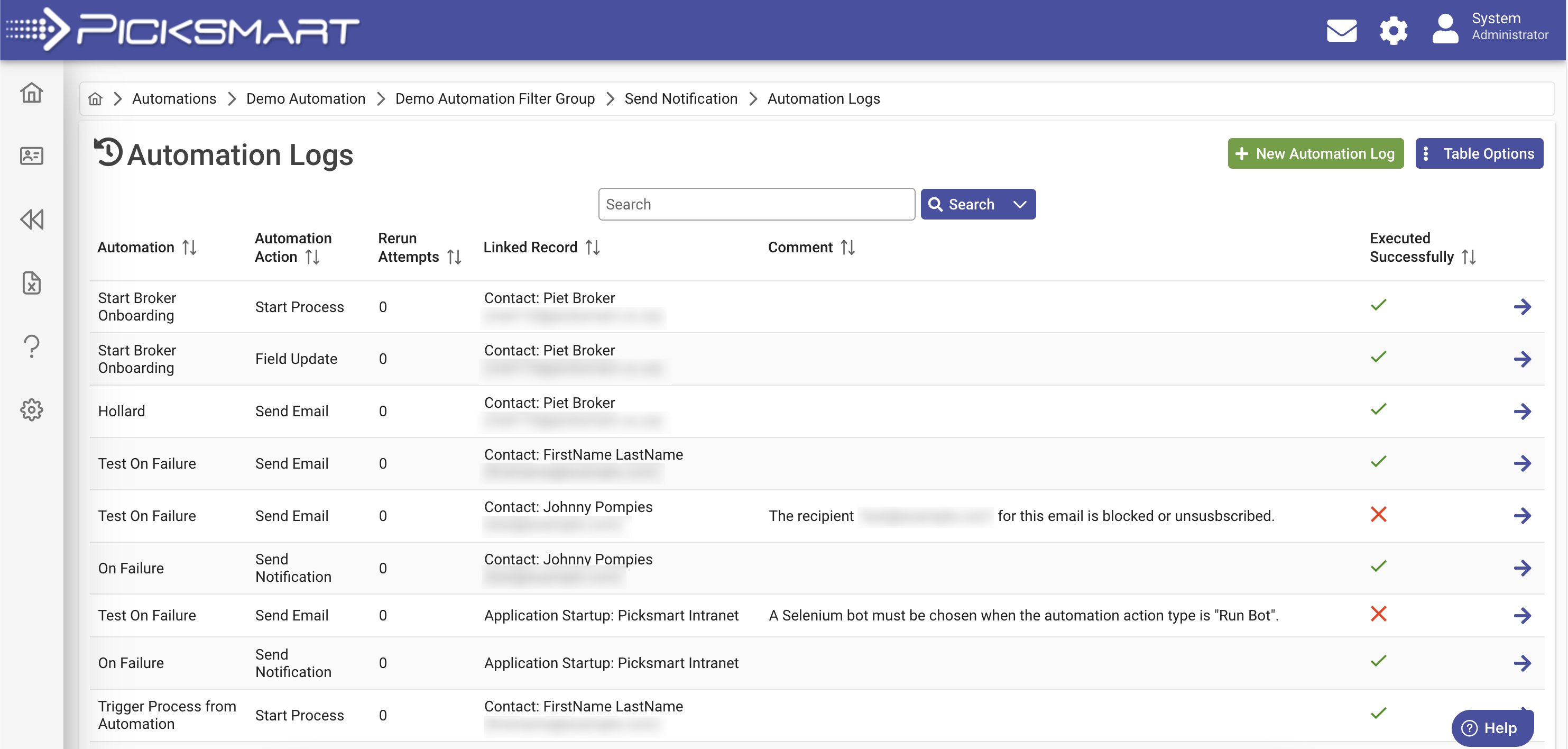
Task: Click the settings gear in top header
Action: [x=1392, y=30]
